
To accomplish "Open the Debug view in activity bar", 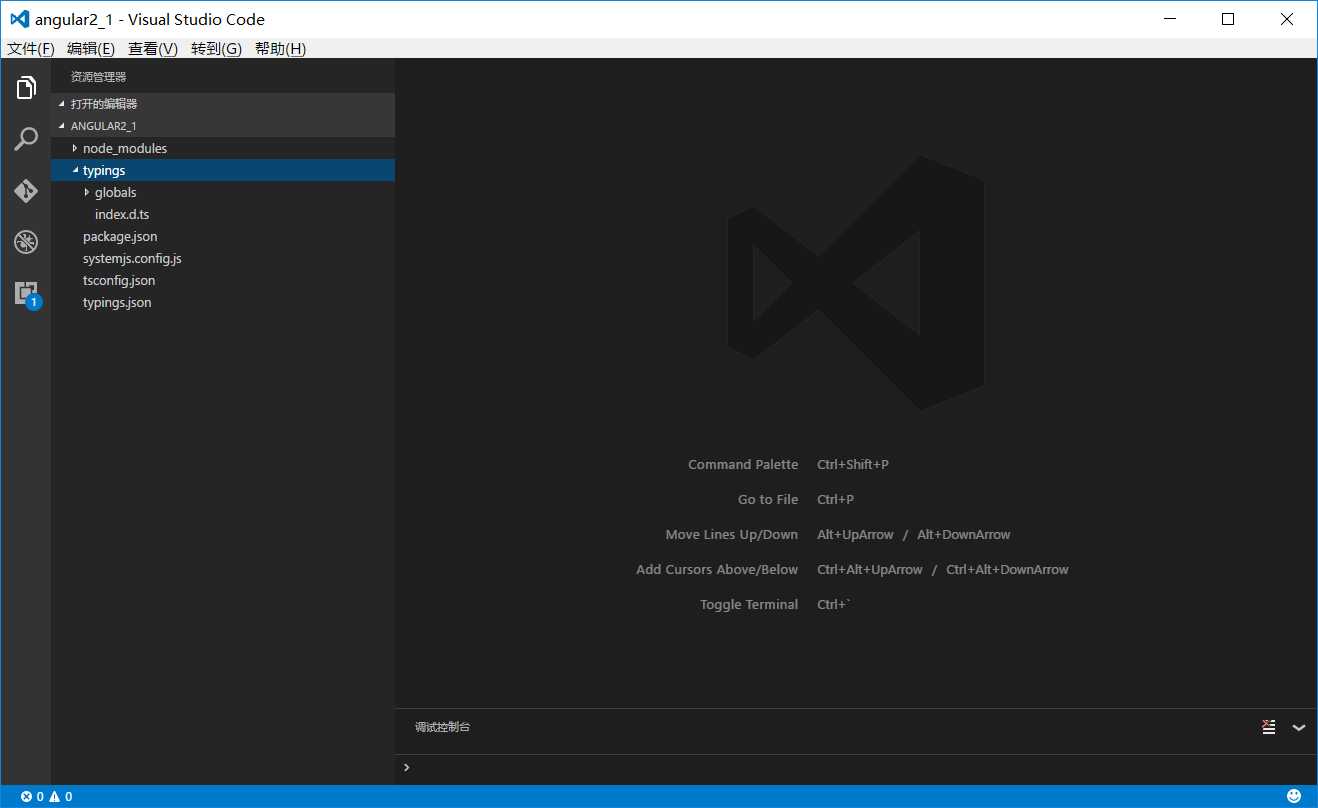I will (26, 242).
